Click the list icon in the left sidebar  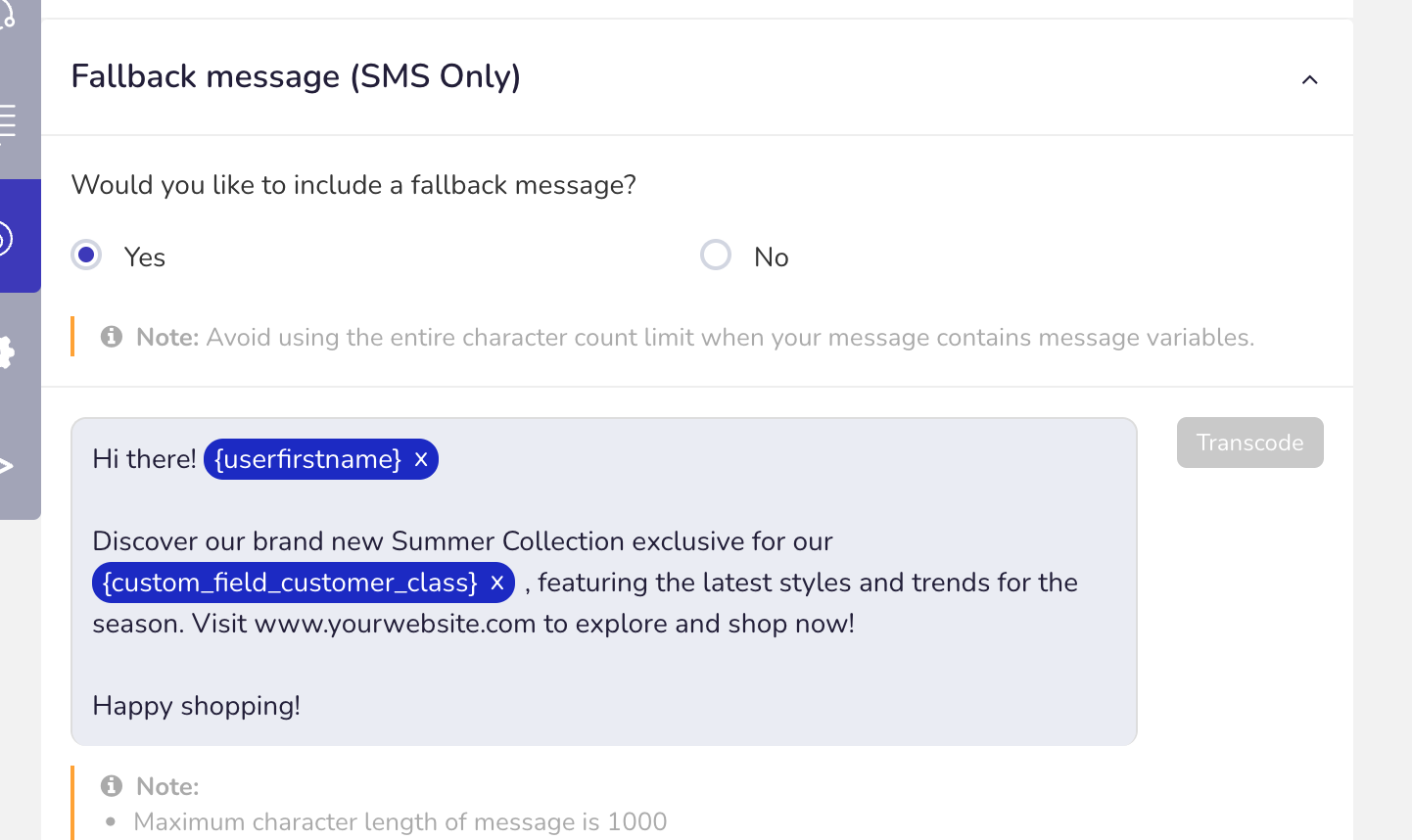click(x=8, y=123)
